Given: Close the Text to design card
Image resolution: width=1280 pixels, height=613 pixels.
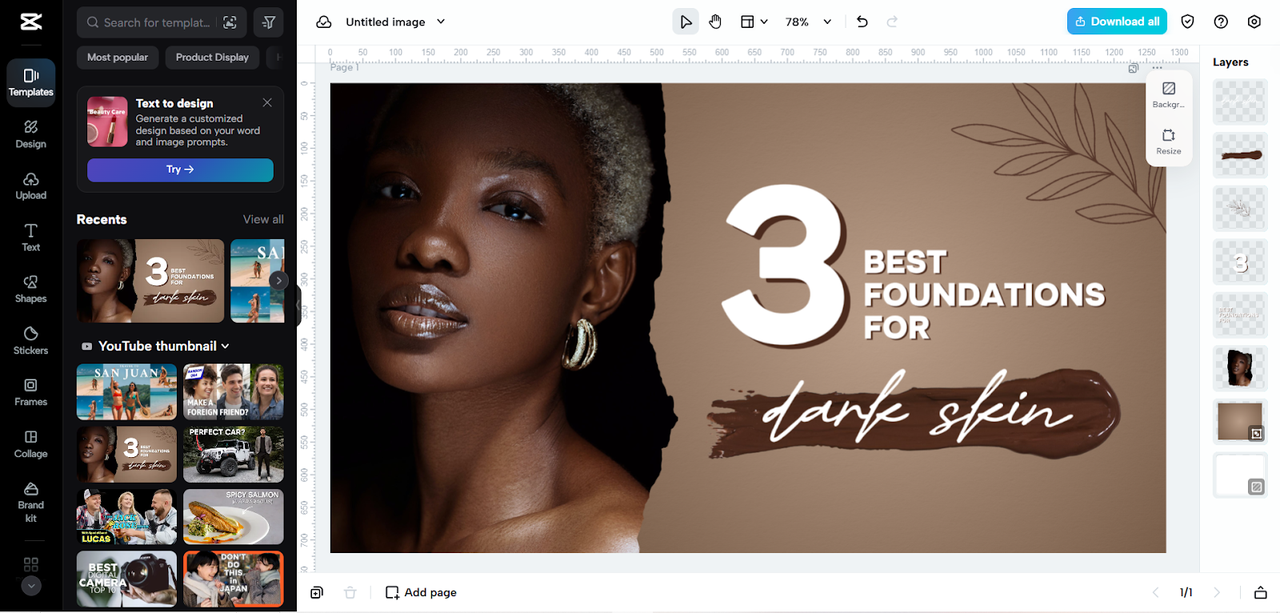Looking at the screenshot, I should (267, 103).
